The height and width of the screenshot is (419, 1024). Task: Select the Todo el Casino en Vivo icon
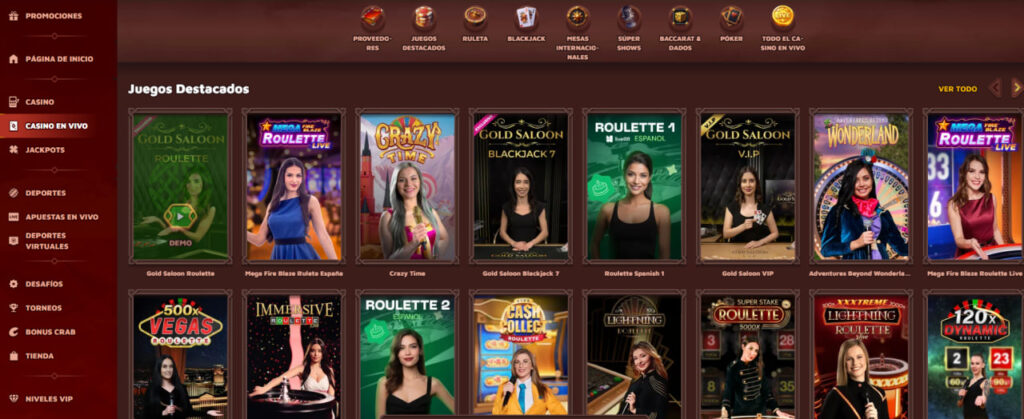point(782,18)
